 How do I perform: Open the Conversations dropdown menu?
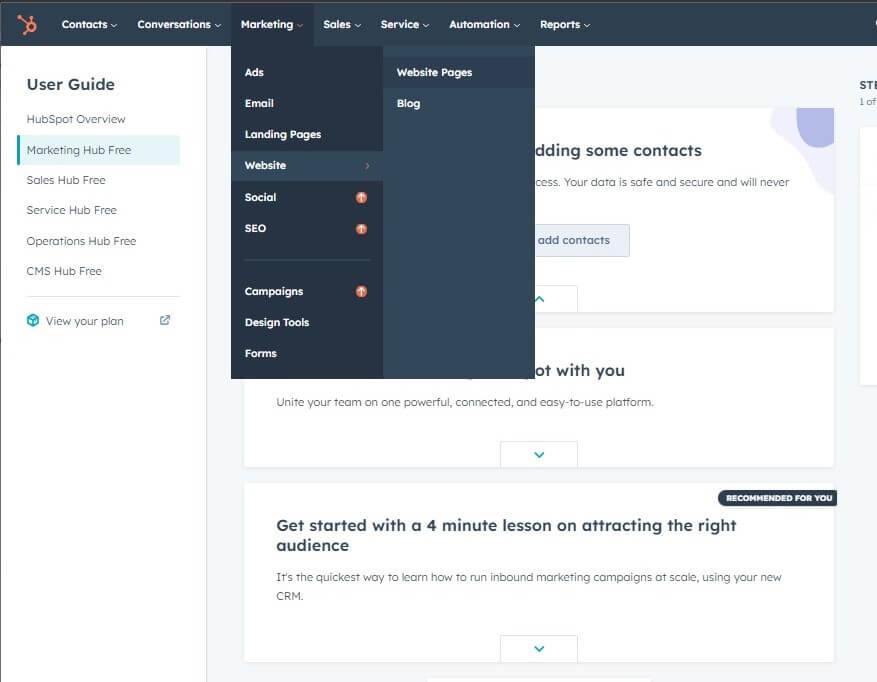(179, 25)
